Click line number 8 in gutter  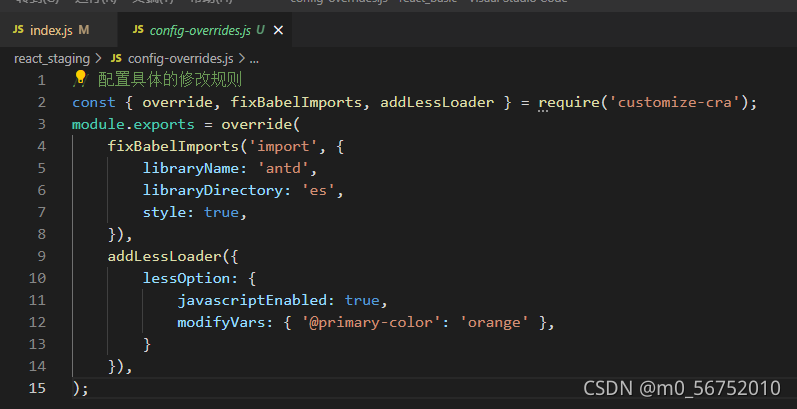41,234
